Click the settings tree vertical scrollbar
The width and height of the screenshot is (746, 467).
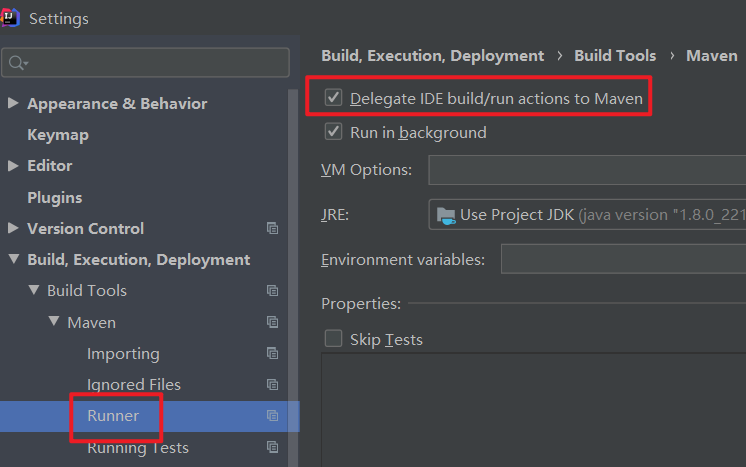[293, 278]
